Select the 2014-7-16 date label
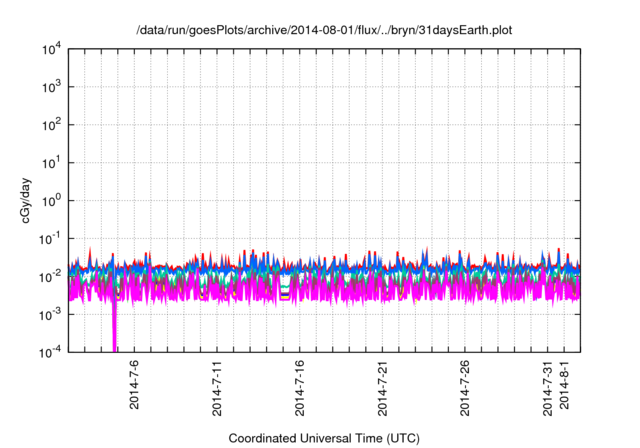This screenshot has width=640, height=448. tap(300, 387)
